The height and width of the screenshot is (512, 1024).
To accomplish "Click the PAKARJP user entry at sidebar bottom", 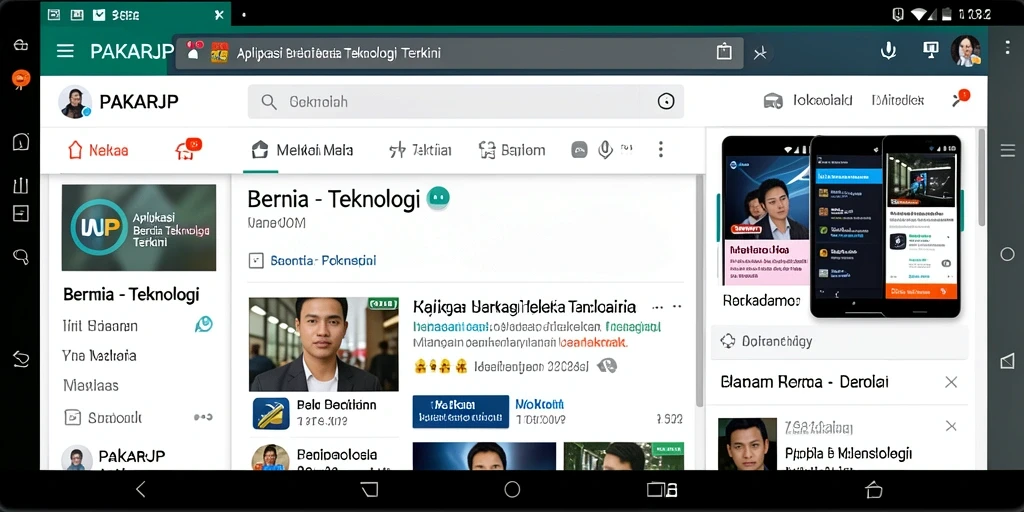I will point(114,458).
